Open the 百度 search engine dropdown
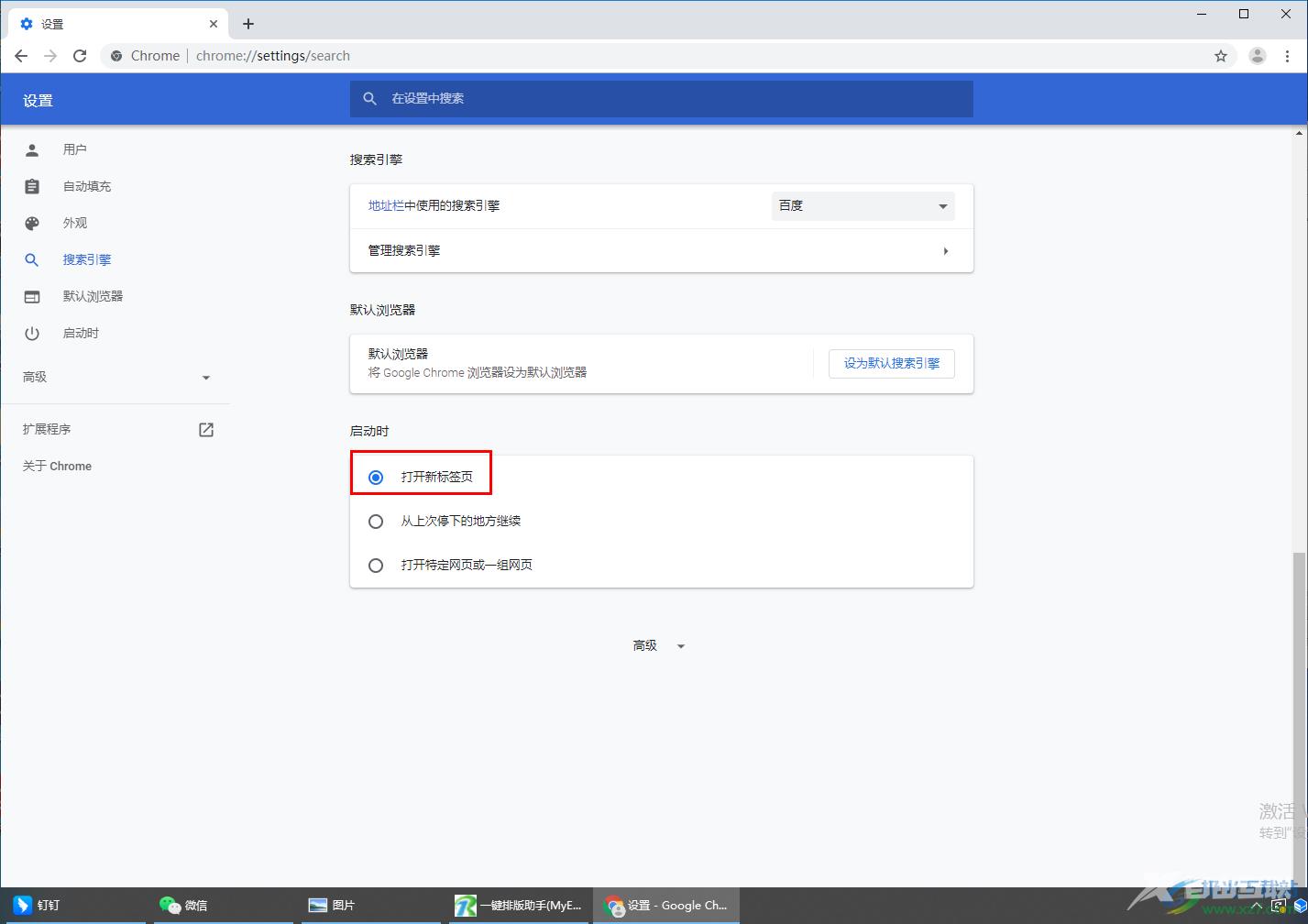This screenshot has width=1308, height=924. tap(863, 206)
